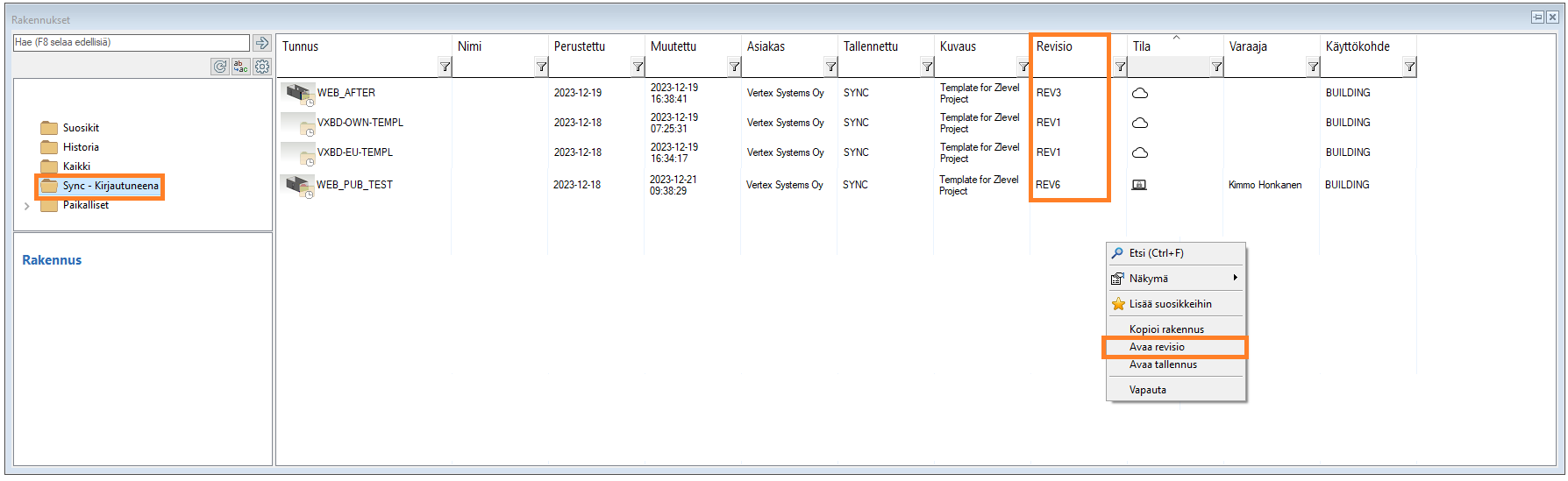Choose Avaa revisio from context menu

coord(1157,347)
